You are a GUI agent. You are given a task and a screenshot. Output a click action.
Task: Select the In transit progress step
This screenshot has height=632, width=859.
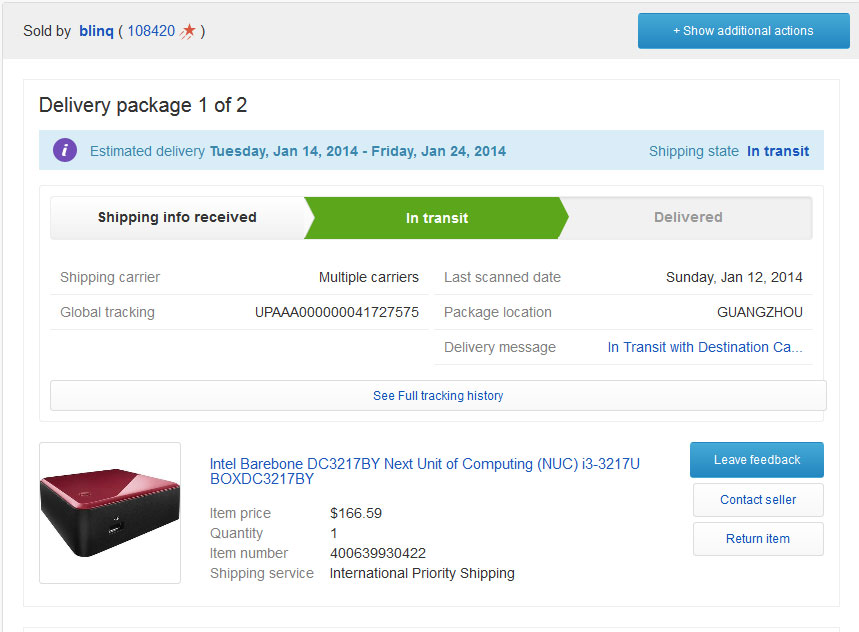point(437,218)
